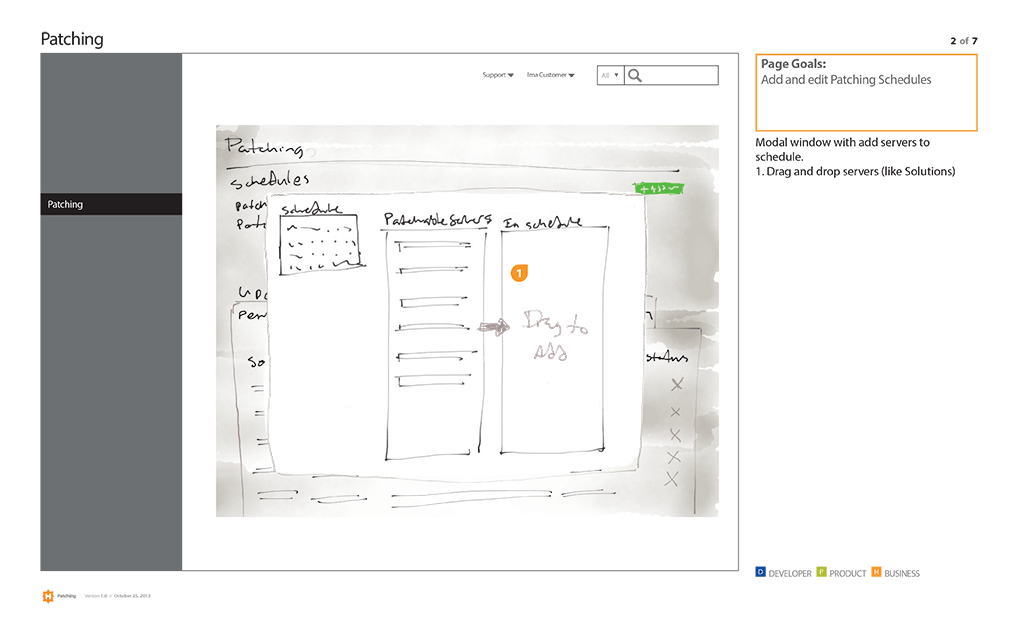Expand the Ima Customer account dropdown
The height and width of the screenshot is (619, 1020).
pos(550,75)
